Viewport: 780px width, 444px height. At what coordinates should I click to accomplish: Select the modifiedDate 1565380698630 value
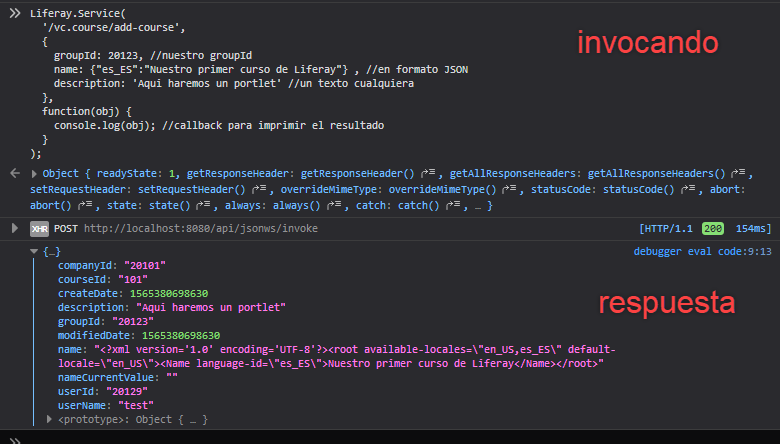181,336
